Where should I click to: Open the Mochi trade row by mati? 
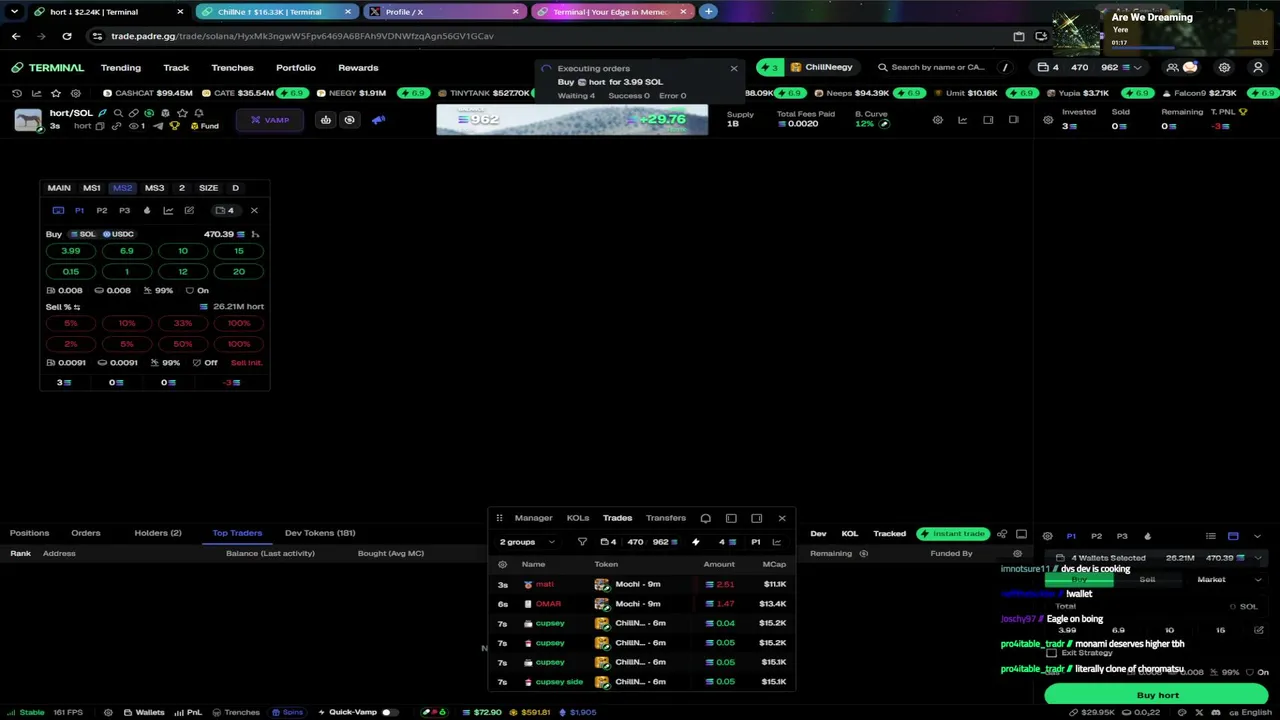642,584
